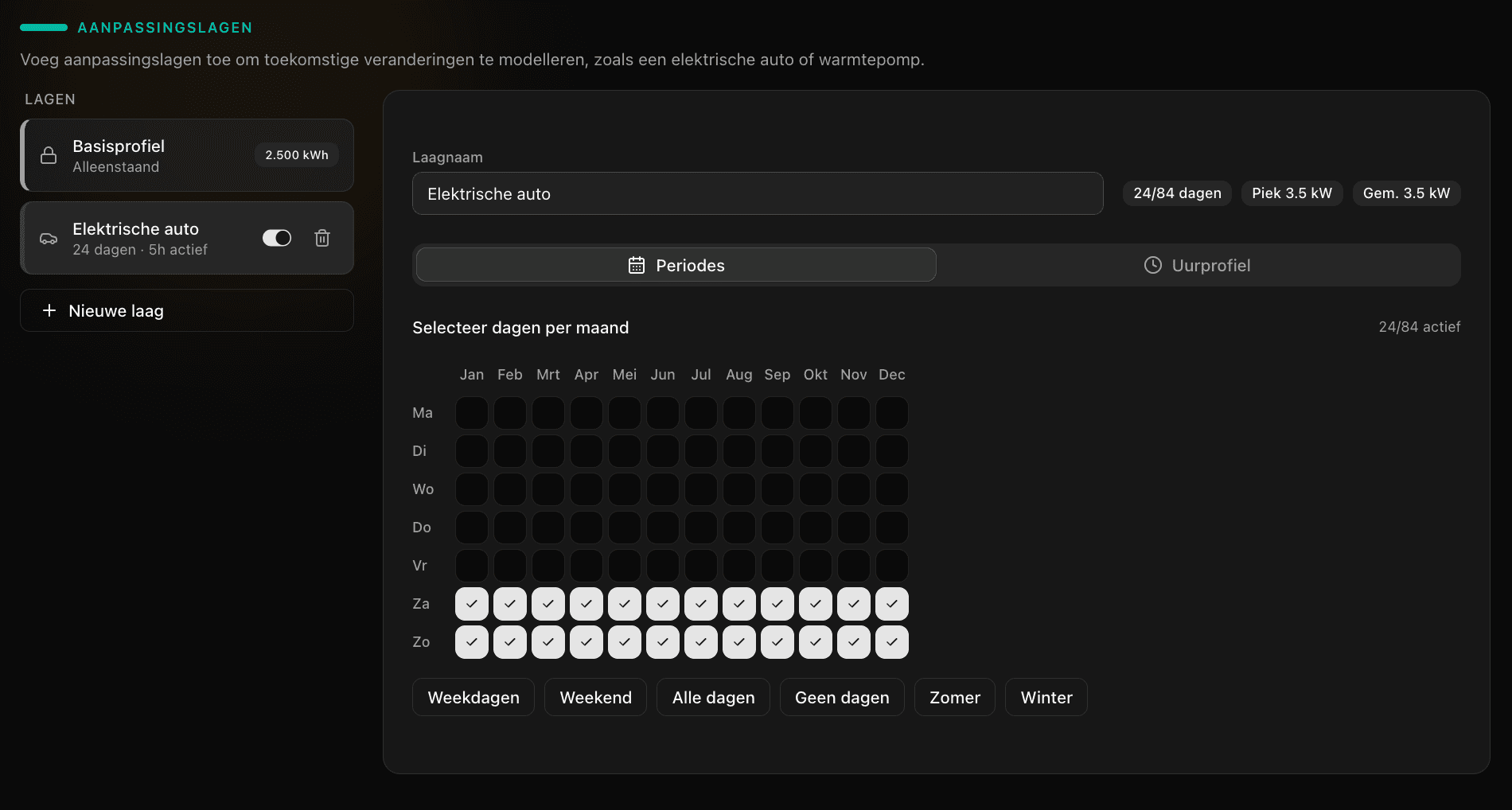Click the calendar icon in the Periodes tab
This screenshot has width=1512, height=810.
636,264
